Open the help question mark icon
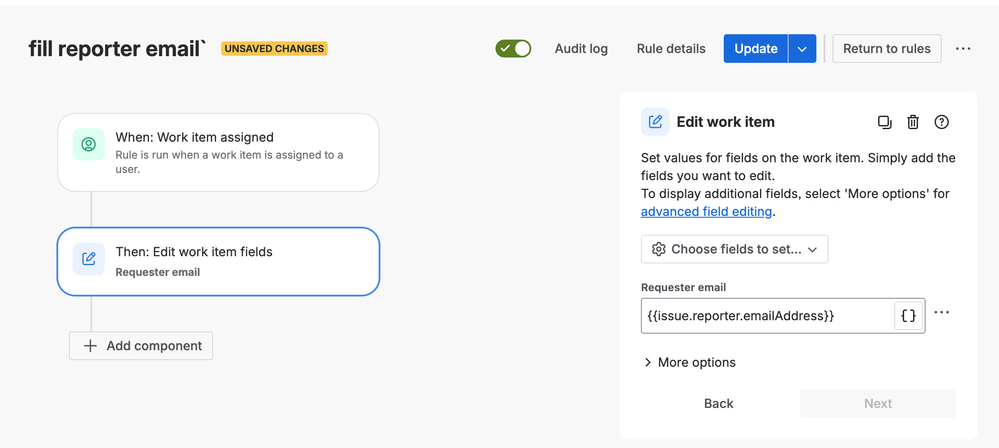The width and height of the screenshot is (999, 448). pyautogui.click(x=941, y=122)
